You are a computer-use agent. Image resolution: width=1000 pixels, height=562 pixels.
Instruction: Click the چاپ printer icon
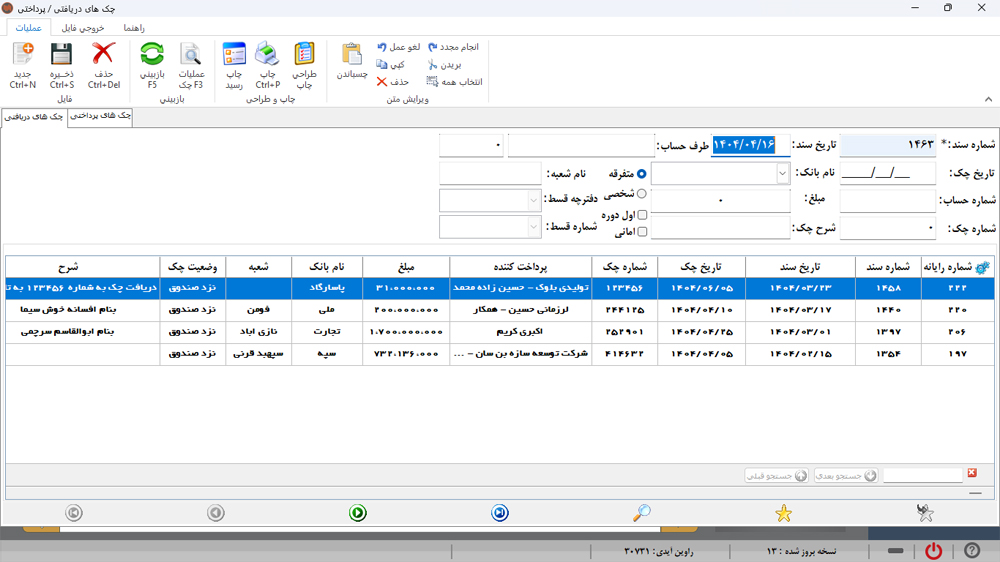[267, 55]
